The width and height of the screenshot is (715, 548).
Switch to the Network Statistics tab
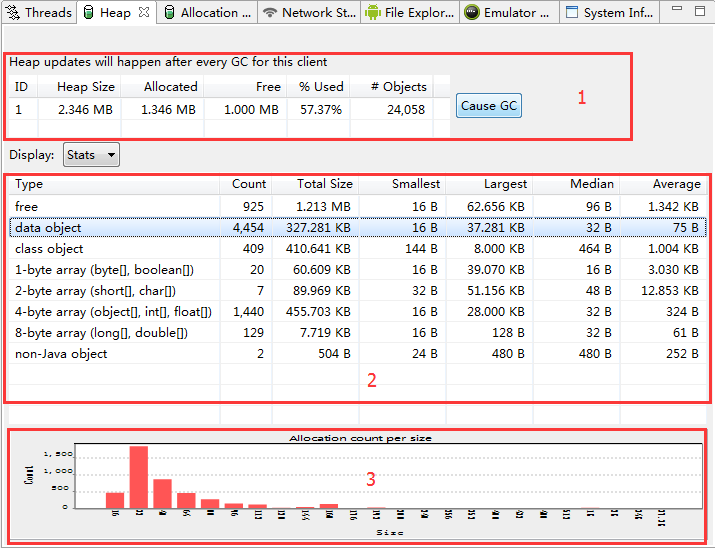pyautogui.click(x=309, y=12)
